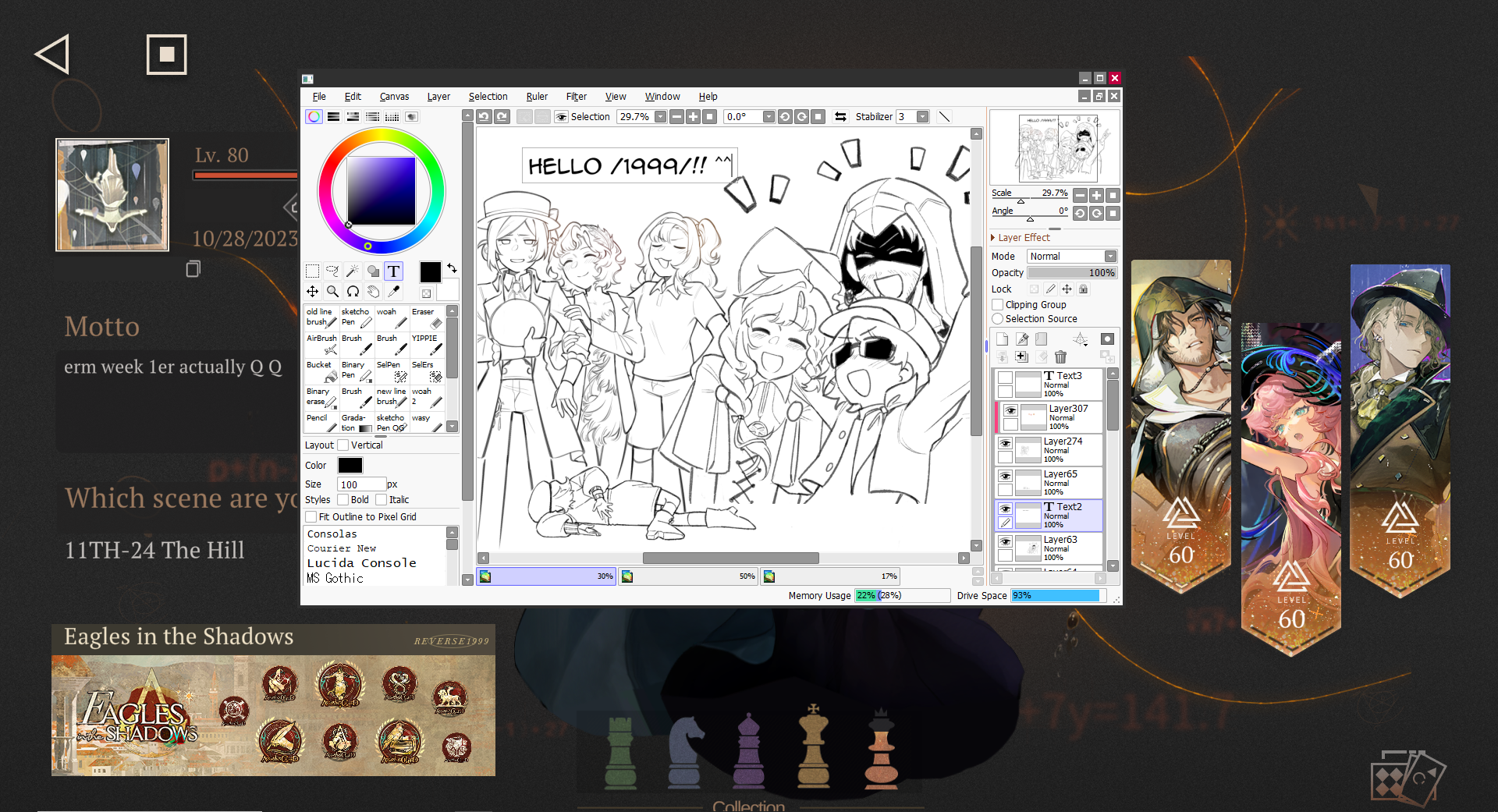Click the undo arrow in toolbar
This screenshot has width=1498, height=812.
point(484,117)
